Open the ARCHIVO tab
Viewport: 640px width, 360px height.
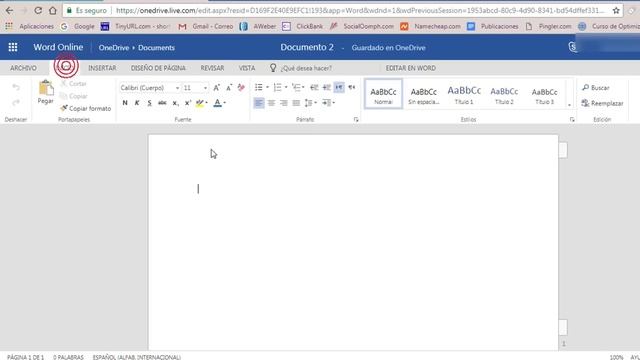click(x=23, y=68)
